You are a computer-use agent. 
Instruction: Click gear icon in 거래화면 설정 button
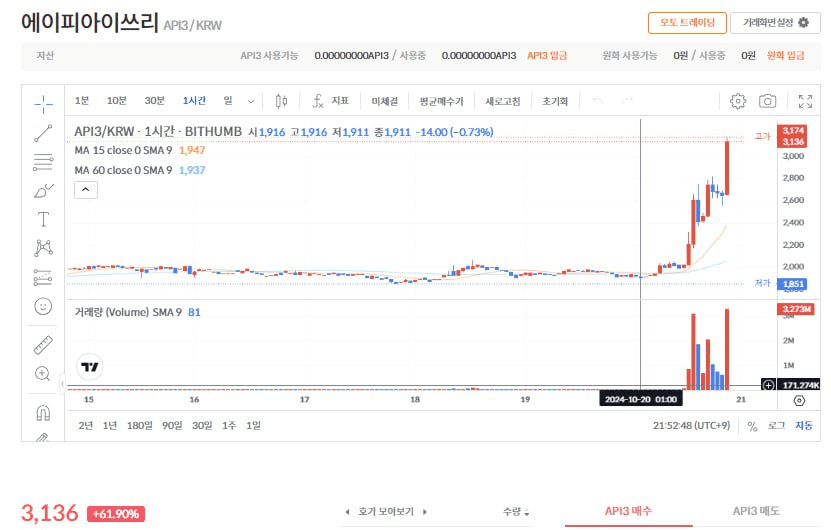coord(803,23)
